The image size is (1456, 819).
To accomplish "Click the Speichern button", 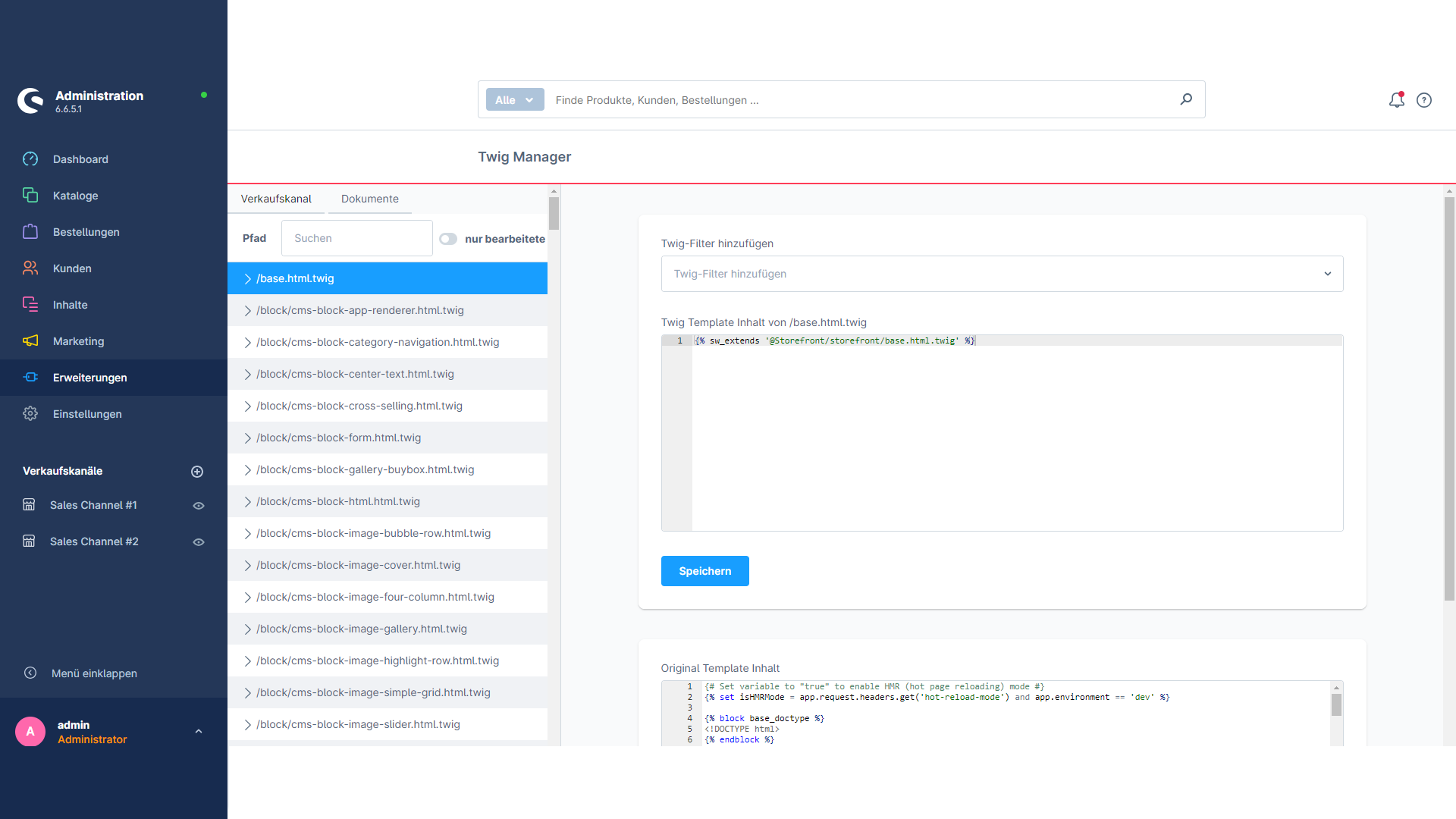I will (x=704, y=571).
